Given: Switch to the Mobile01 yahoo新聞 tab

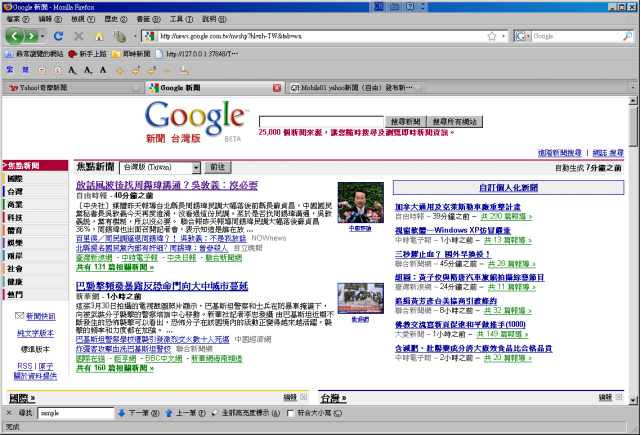Looking at the screenshot, I should [x=356, y=88].
